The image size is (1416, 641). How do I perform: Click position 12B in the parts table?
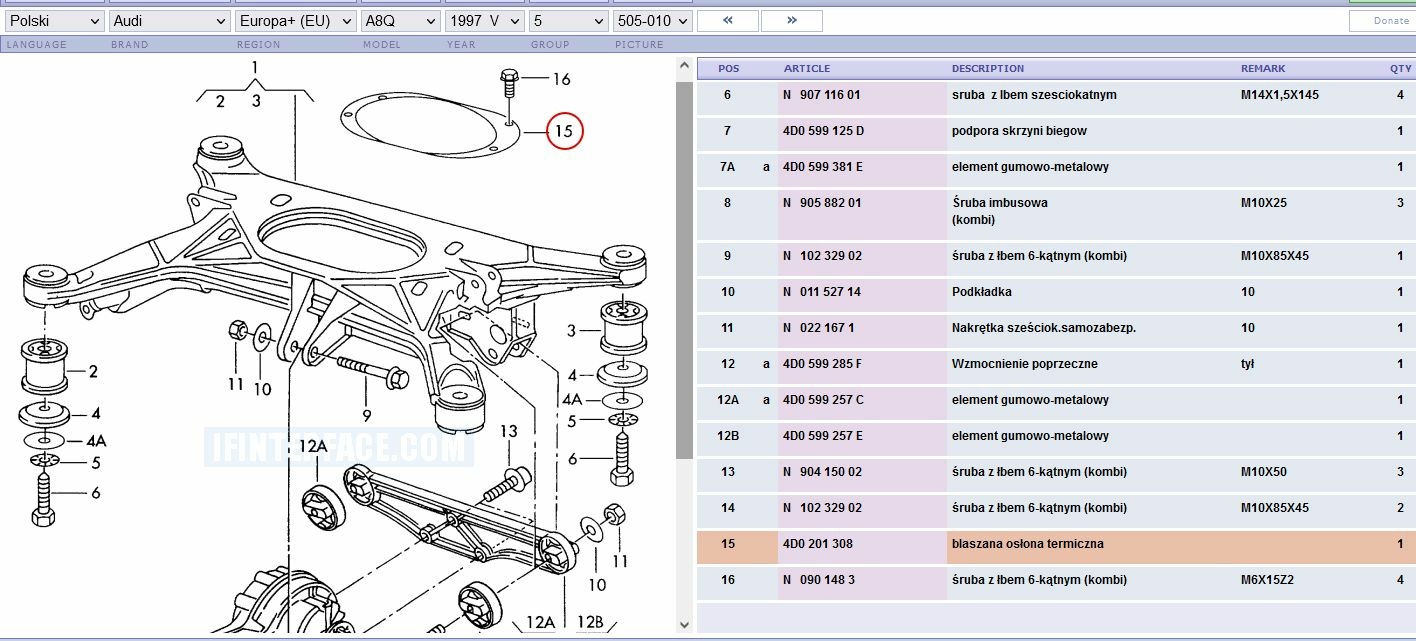tap(728, 436)
